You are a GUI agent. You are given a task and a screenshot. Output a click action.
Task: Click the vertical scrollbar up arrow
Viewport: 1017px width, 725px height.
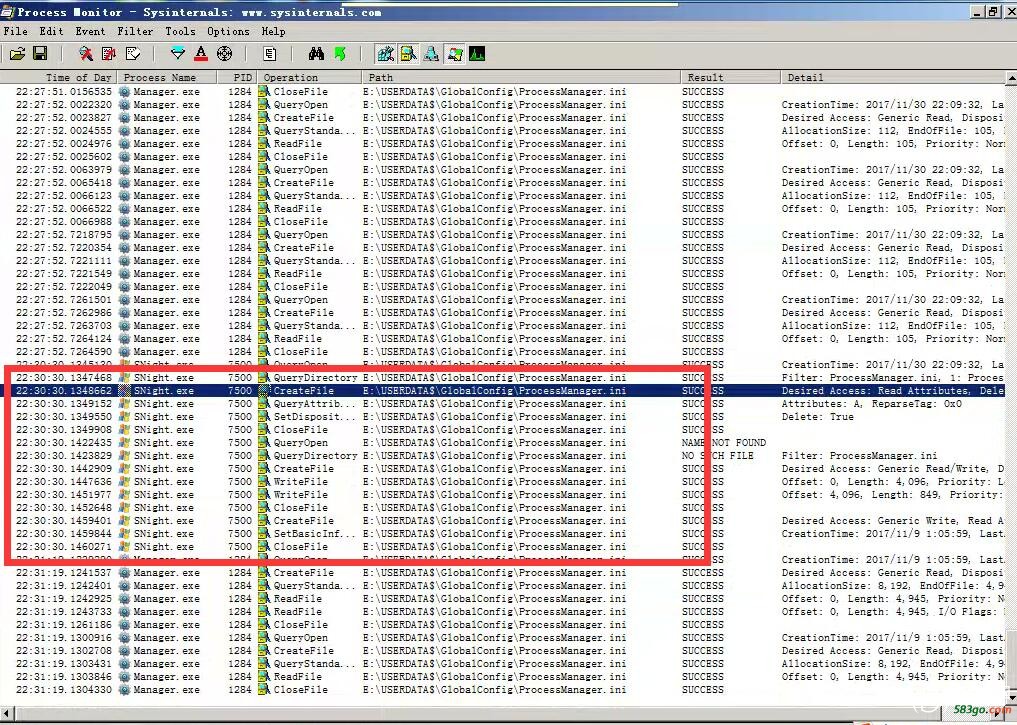coord(1011,78)
